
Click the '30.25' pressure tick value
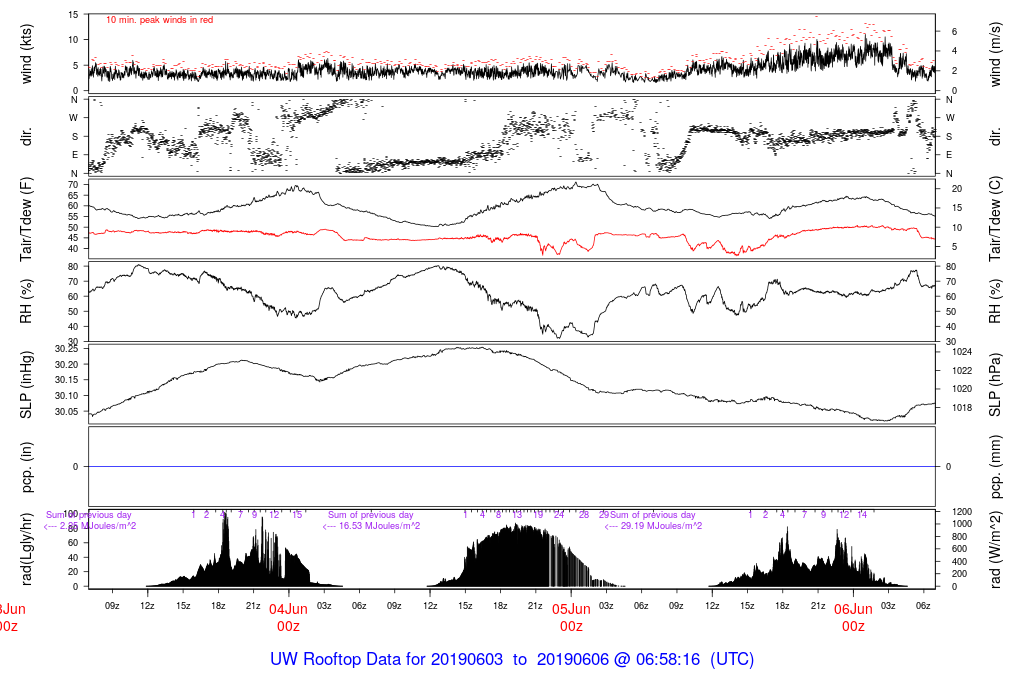click(x=67, y=349)
